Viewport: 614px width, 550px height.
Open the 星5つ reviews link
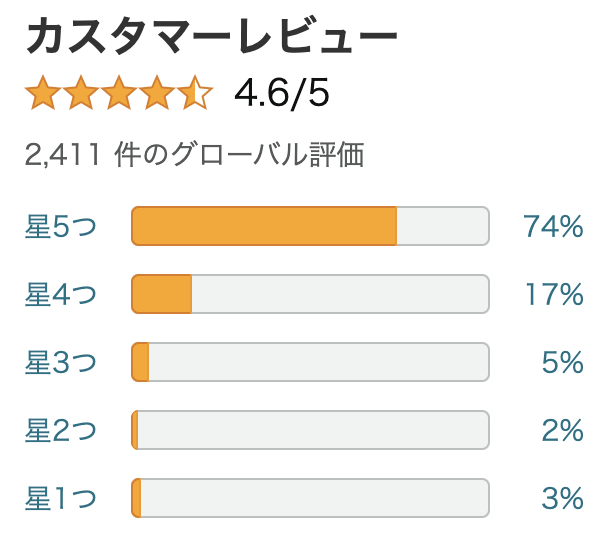click(61, 226)
